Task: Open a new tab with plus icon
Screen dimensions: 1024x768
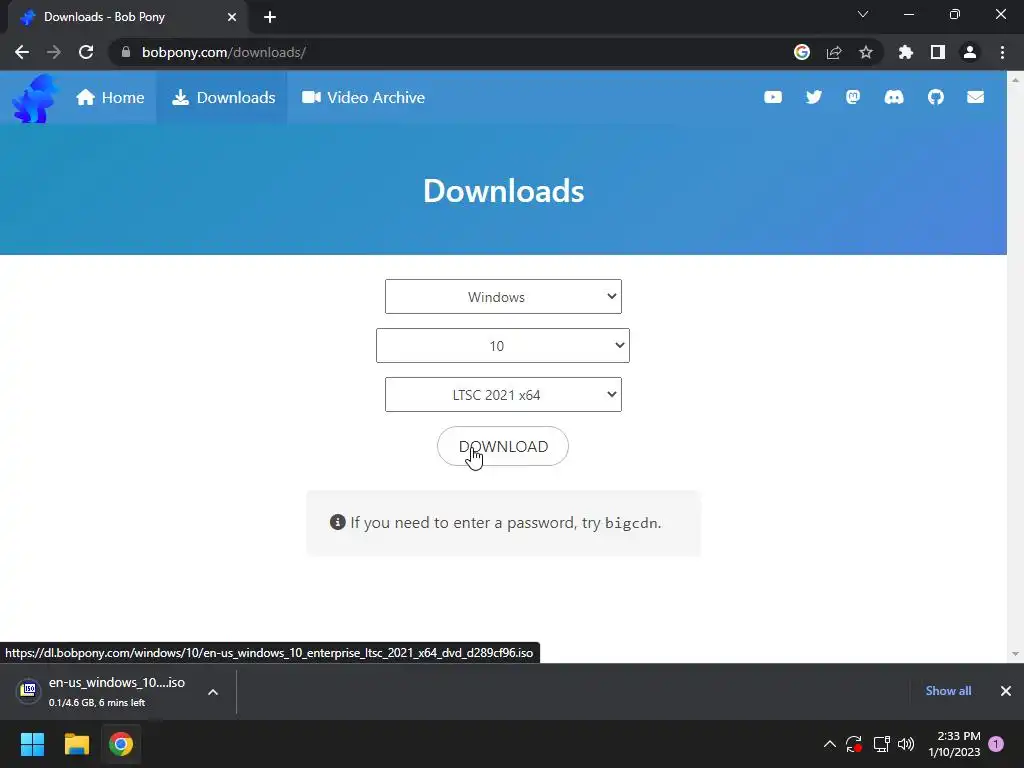Action: pos(270,17)
